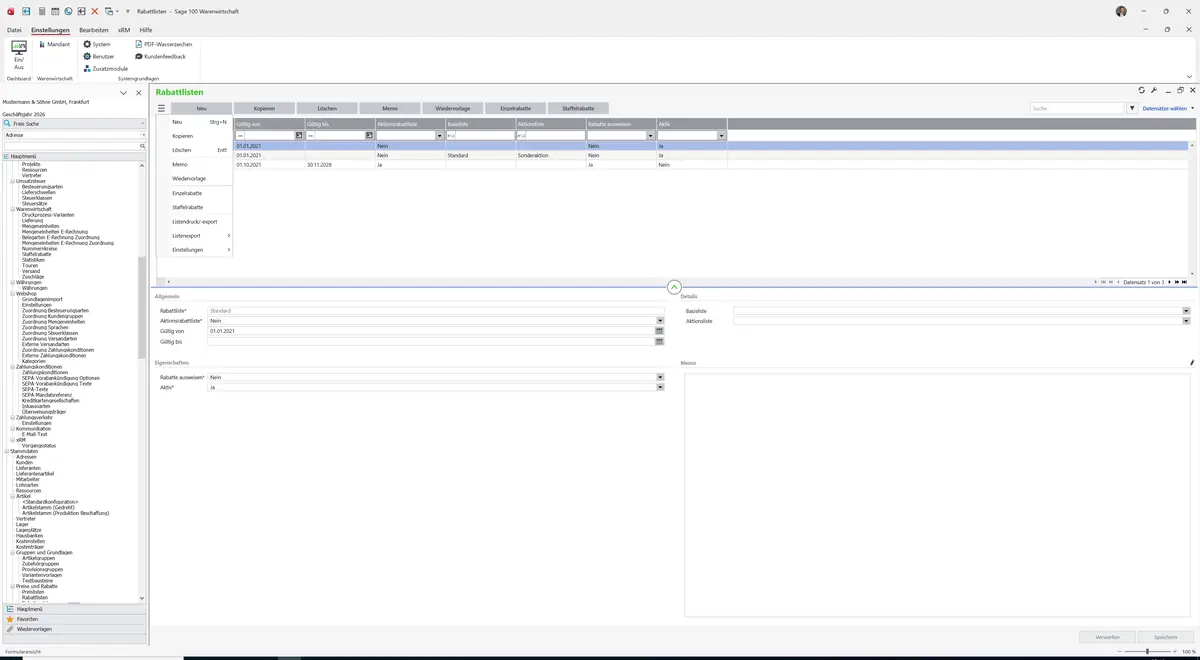The width and height of the screenshot is (1200, 660).
Task: Open the Aktionsliste dropdown in Details
Action: [x=1186, y=321]
